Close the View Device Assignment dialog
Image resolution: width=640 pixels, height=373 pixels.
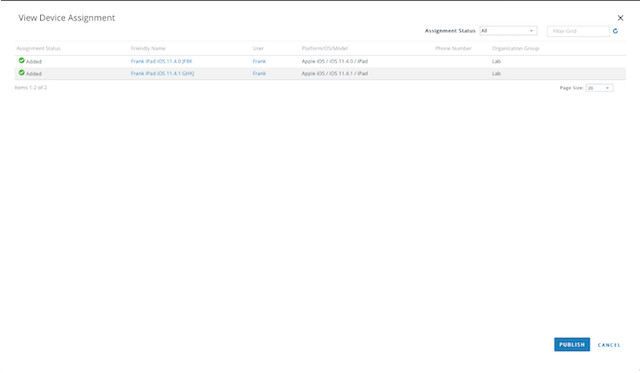[x=620, y=18]
